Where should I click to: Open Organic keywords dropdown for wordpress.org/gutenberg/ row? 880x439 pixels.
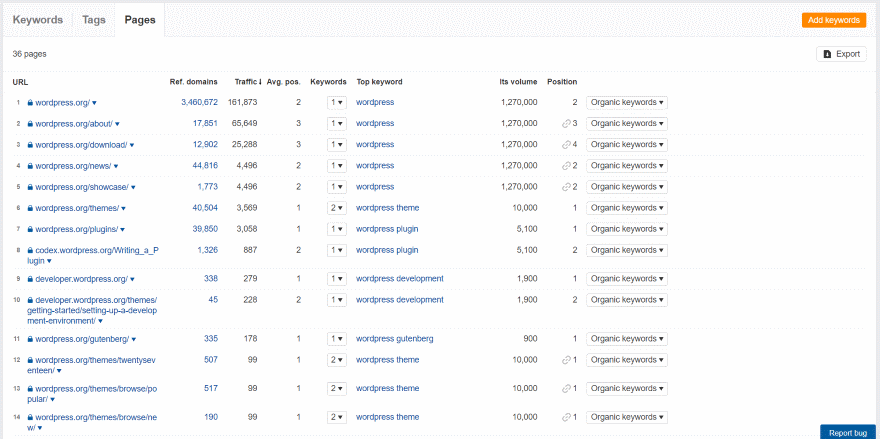(627, 339)
